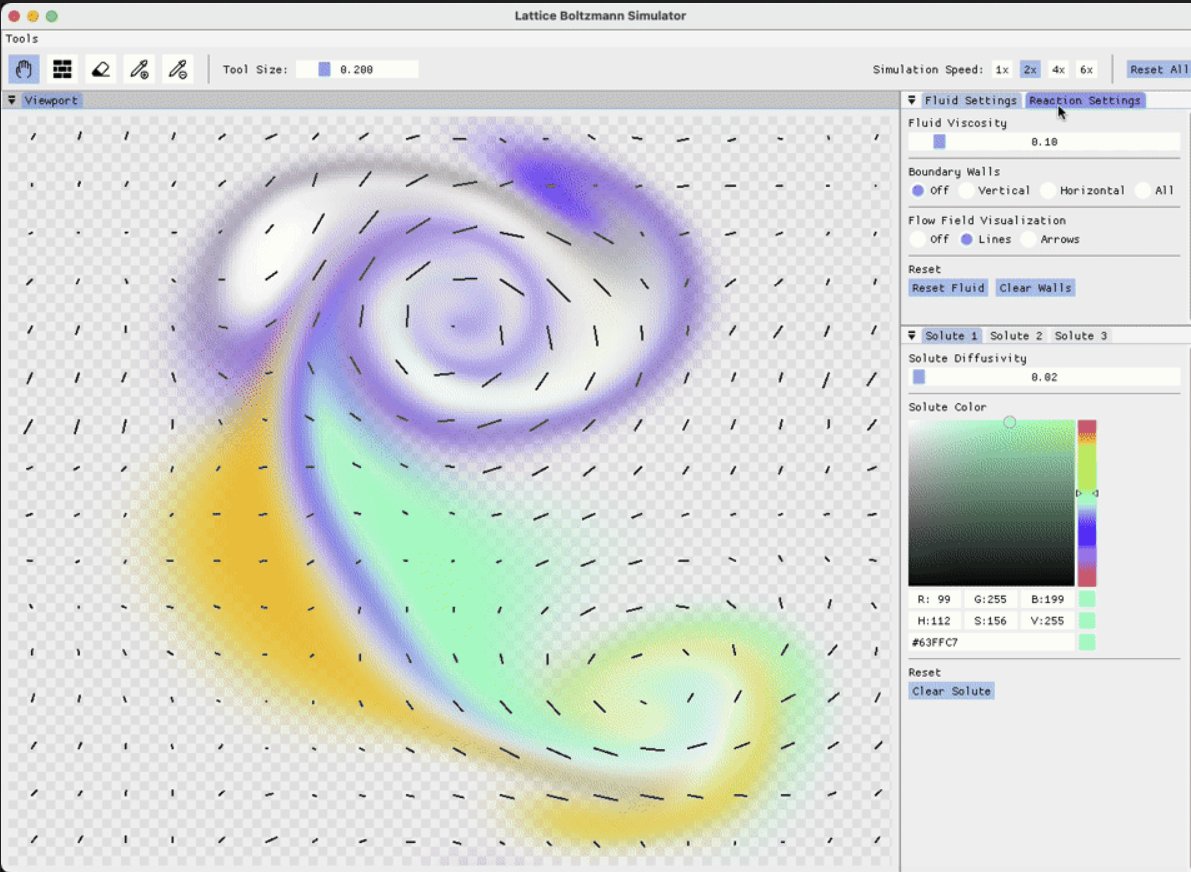This screenshot has width=1191, height=872.
Task: Click the vertical hue bar
Action: 1087,503
